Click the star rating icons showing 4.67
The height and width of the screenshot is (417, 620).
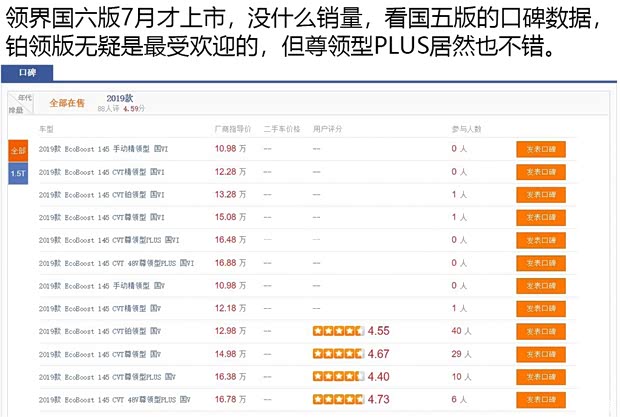point(338,354)
